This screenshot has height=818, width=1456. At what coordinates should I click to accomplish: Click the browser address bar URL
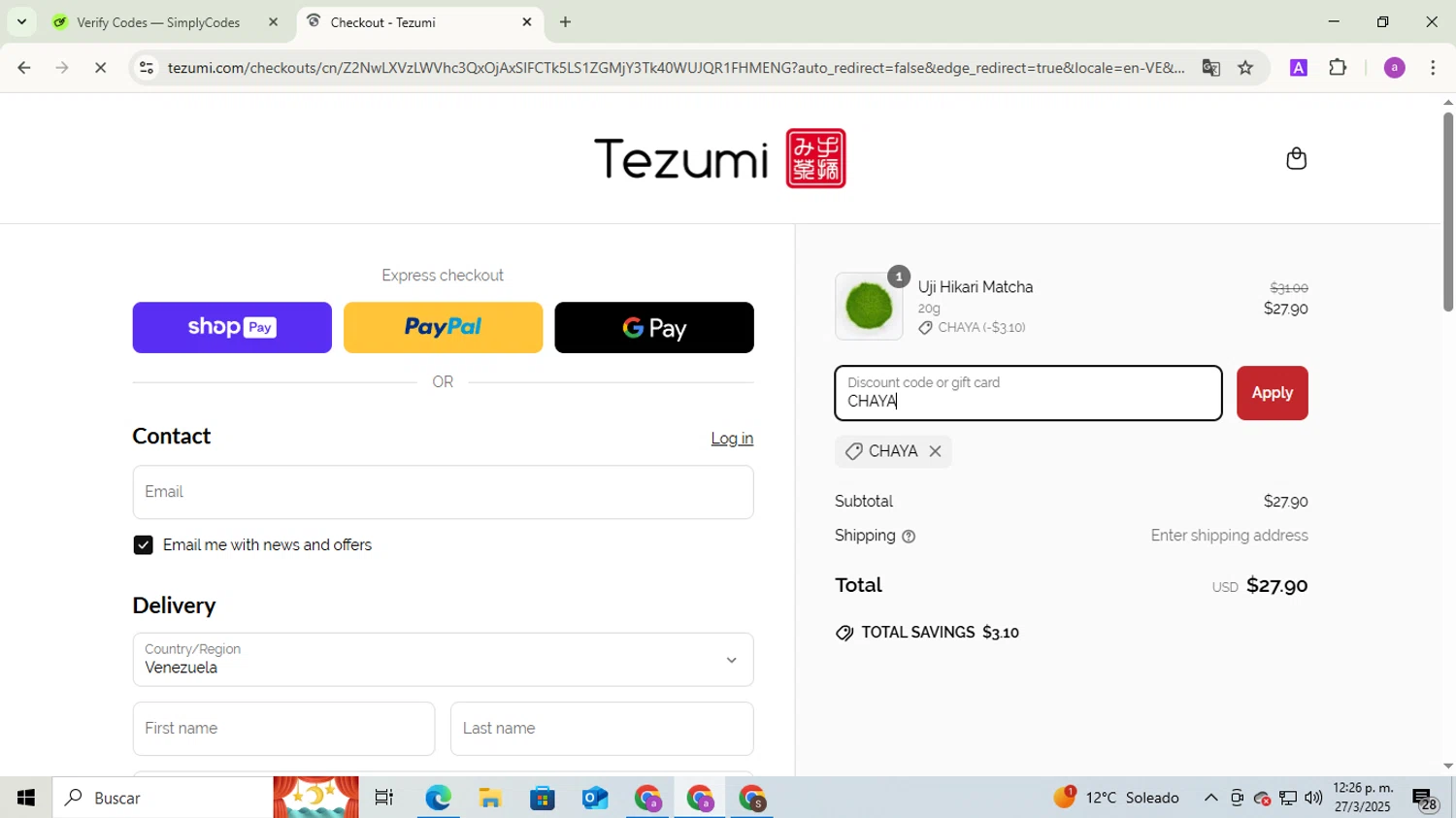click(676, 68)
